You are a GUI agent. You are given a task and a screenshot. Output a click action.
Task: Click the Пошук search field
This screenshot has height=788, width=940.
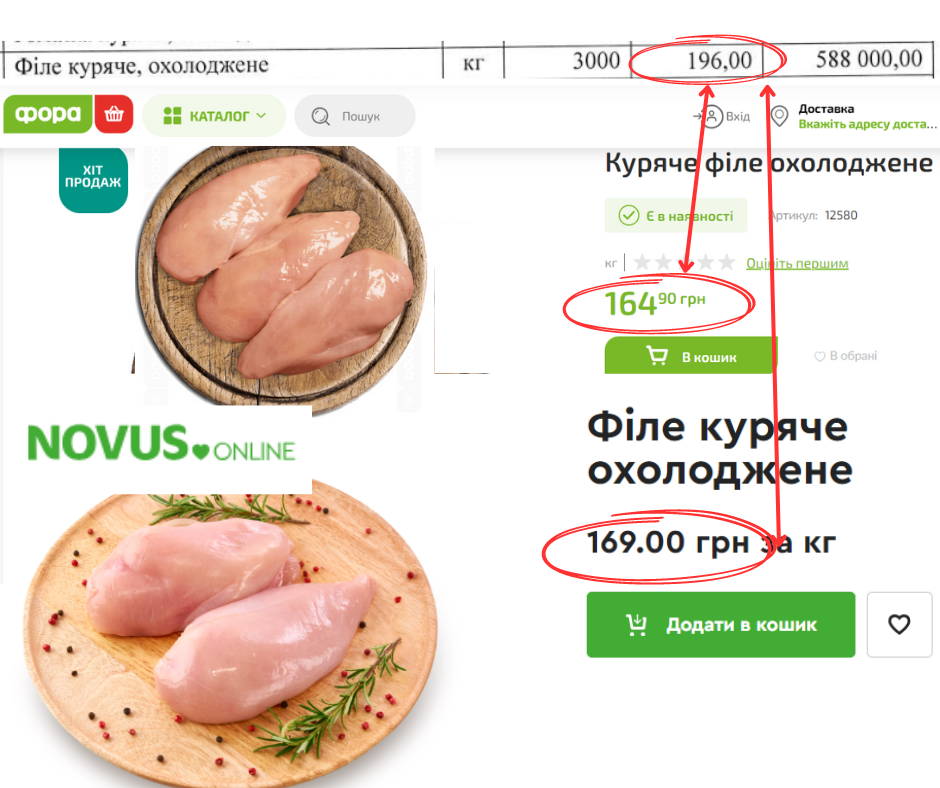[355, 116]
